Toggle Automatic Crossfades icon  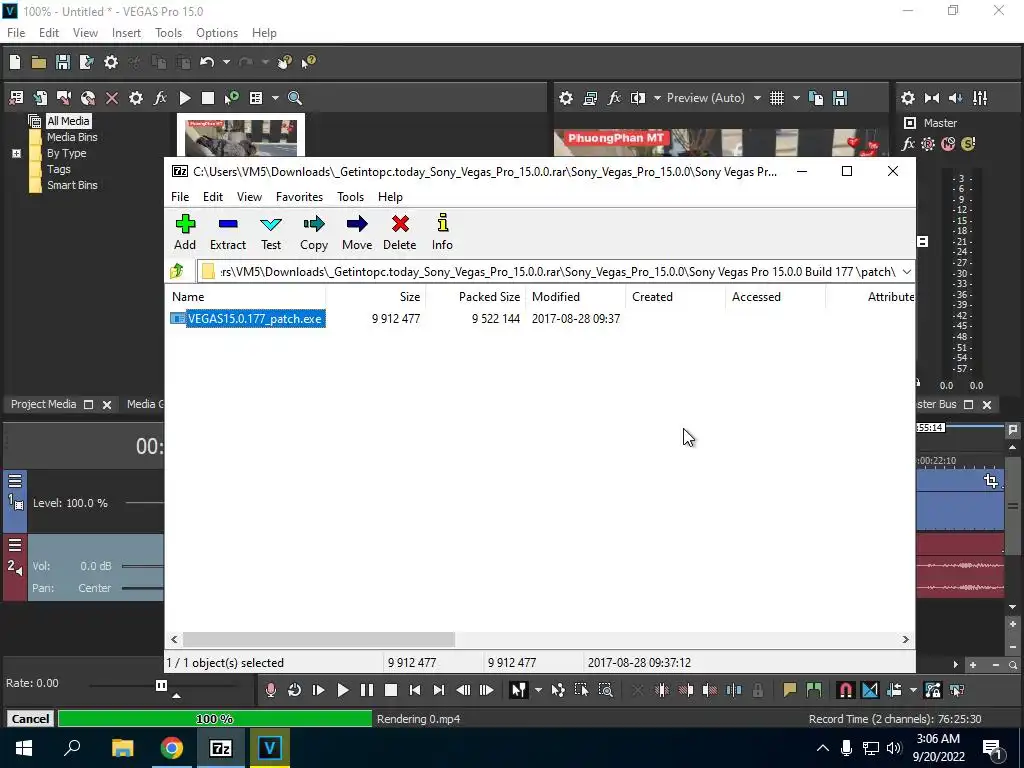pos(869,690)
